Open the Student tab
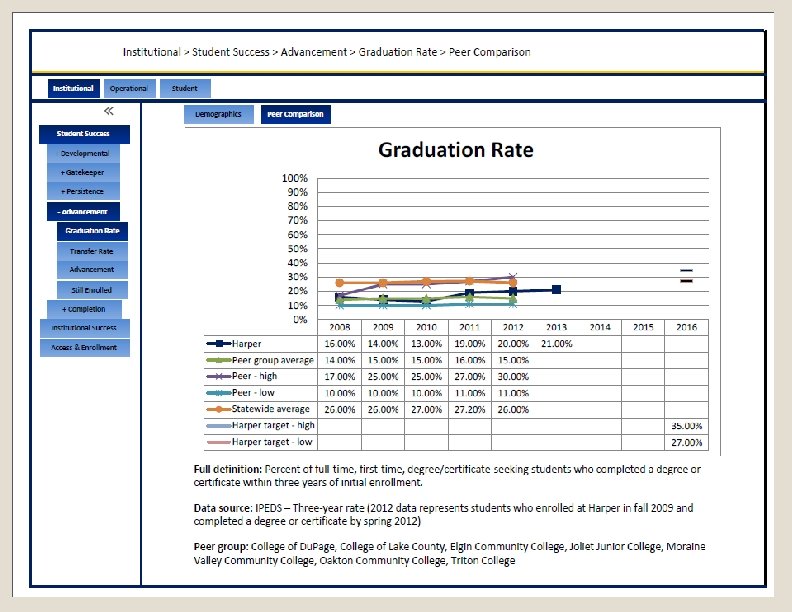Viewport: 792px width, 612px height. click(185, 88)
